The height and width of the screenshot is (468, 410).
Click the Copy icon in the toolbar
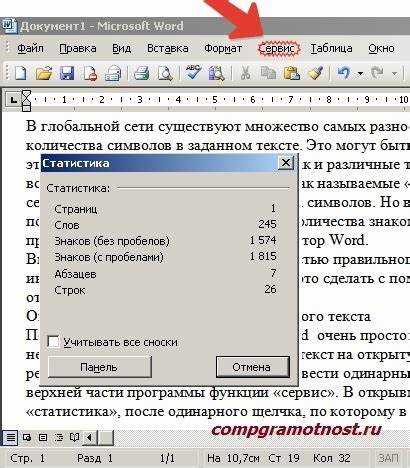[268, 73]
